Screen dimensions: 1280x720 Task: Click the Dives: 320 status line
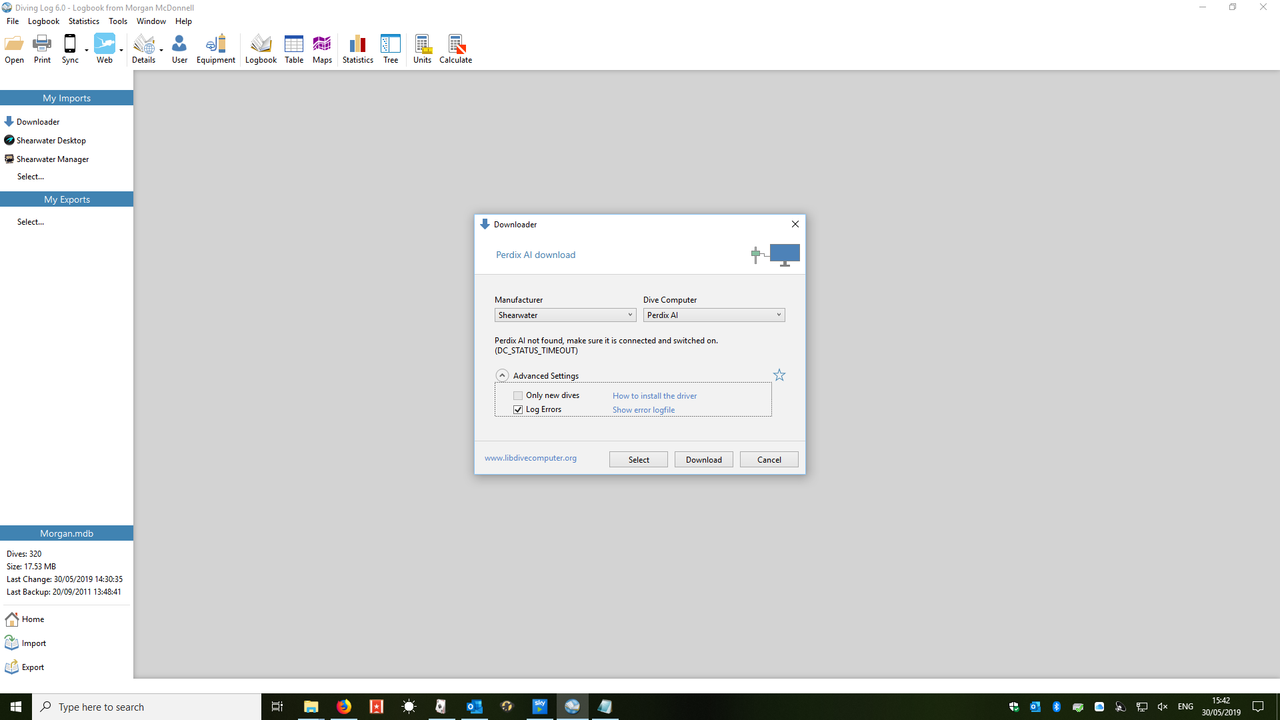coord(24,553)
